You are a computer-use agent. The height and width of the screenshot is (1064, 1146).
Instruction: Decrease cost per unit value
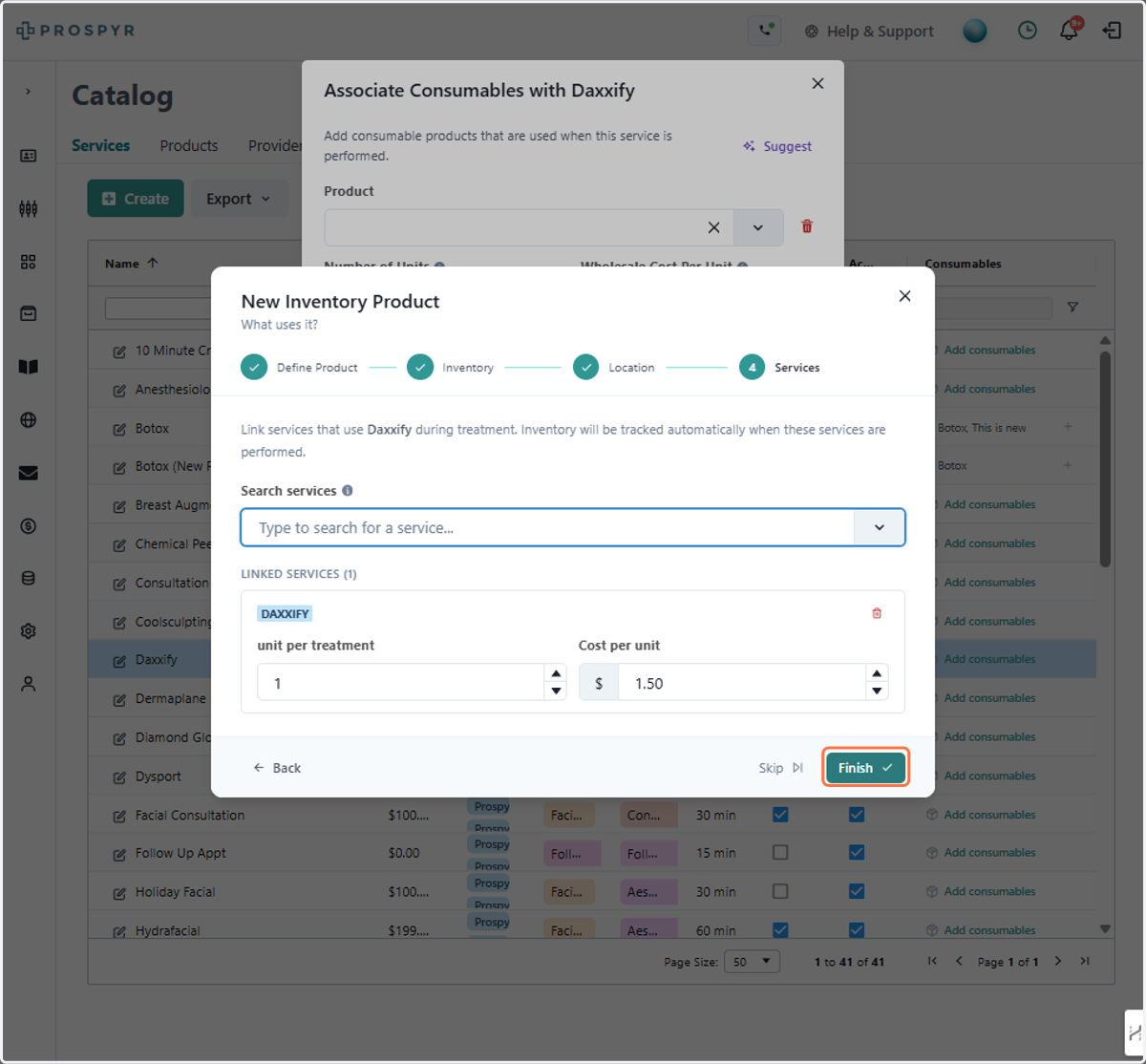(877, 692)
